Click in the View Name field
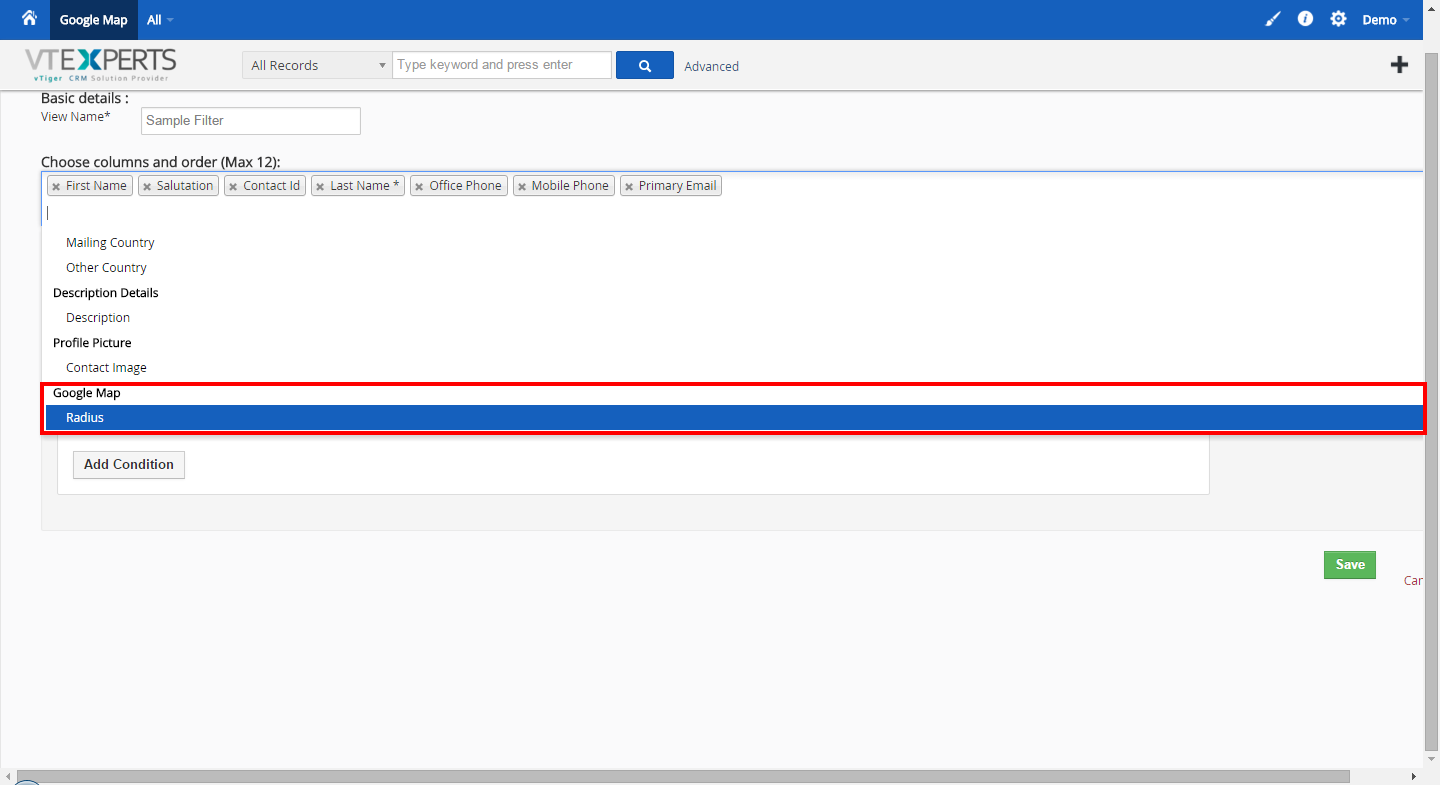This screenshot has height=785, width=1440. click(x=251, y=121)
